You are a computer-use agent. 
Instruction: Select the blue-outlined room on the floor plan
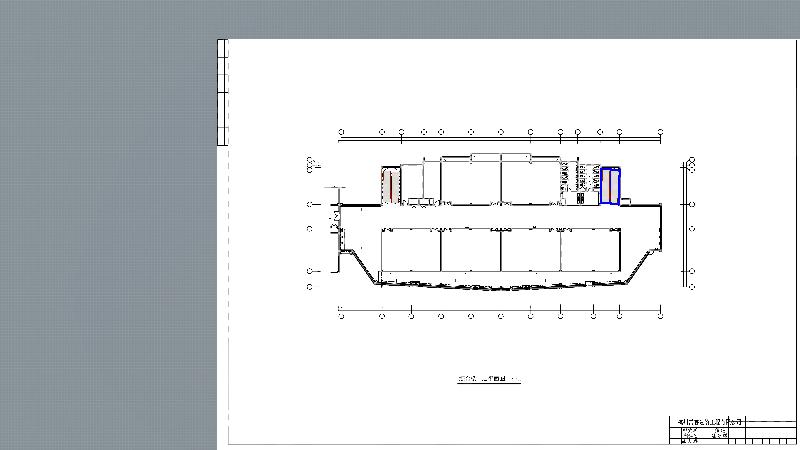pyautogui.click(x=610, y=186)
